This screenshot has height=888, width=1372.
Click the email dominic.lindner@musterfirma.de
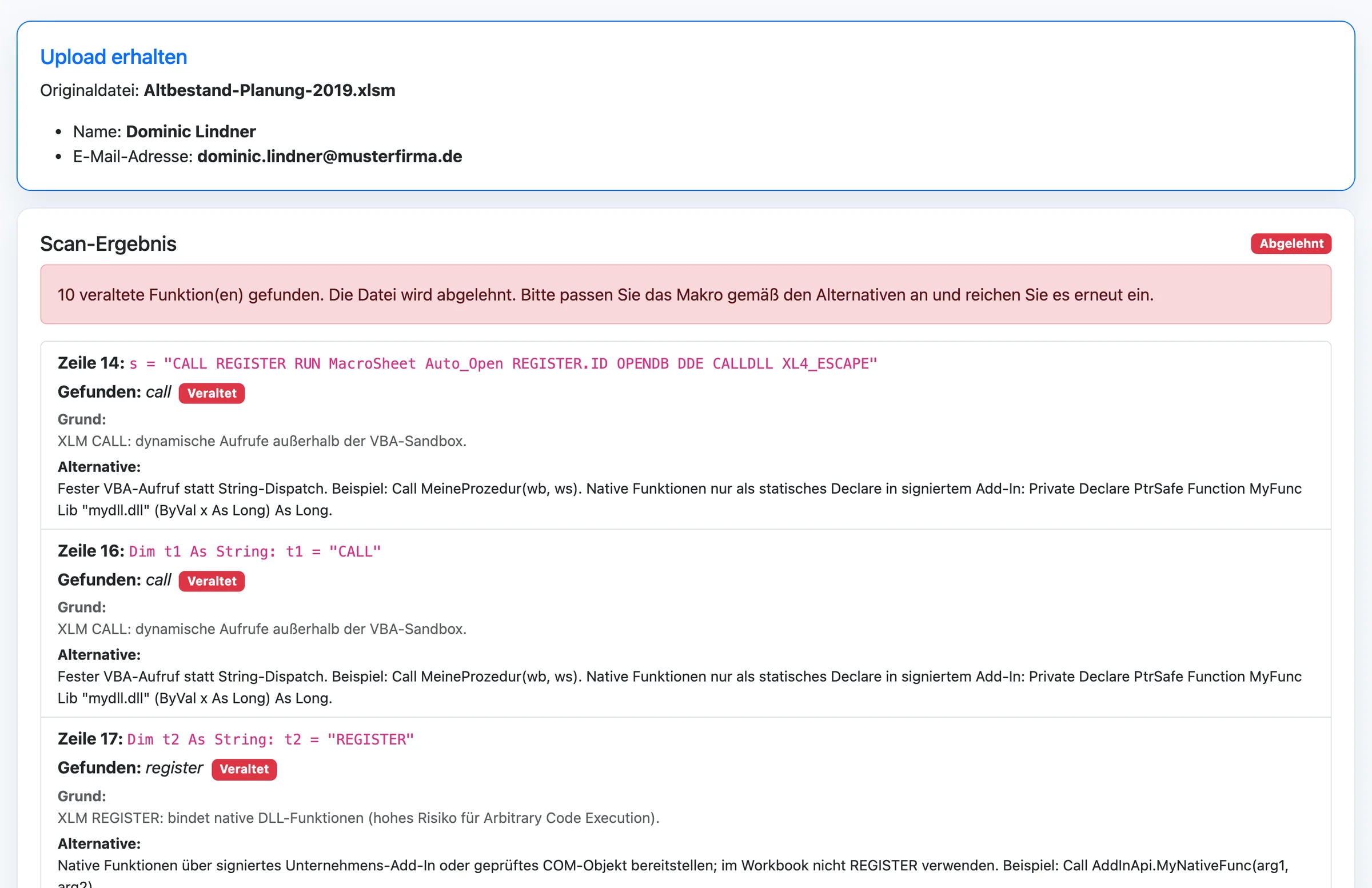click(330, 156)
